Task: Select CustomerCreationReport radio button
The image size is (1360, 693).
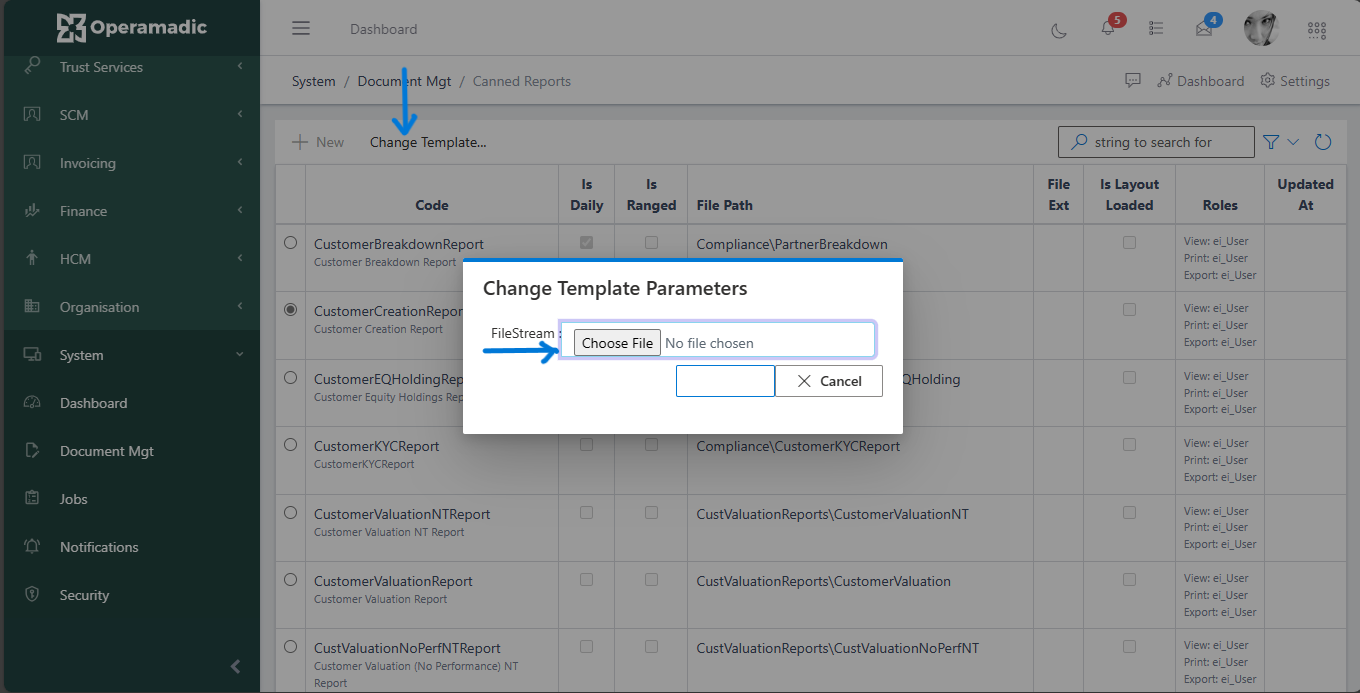Action: click(291, 310)
